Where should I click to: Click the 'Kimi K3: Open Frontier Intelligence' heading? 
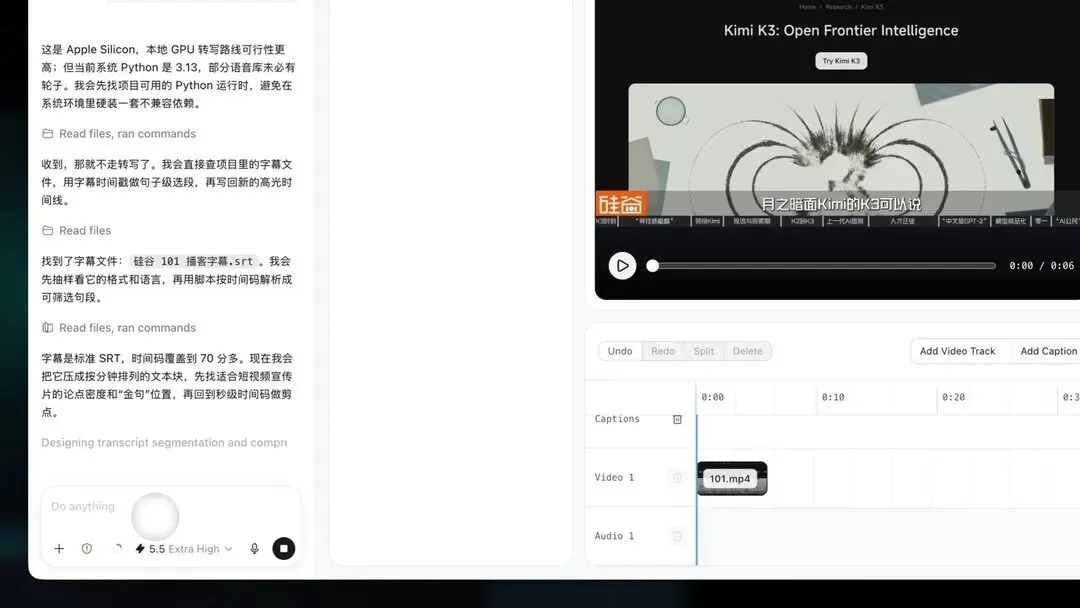coord(841,30)
